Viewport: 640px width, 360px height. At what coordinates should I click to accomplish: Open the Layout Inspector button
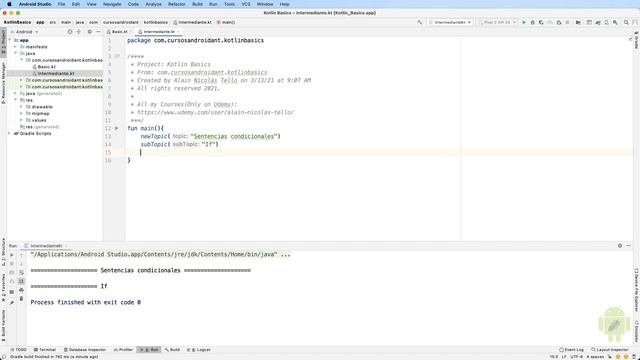click(610, 350)
